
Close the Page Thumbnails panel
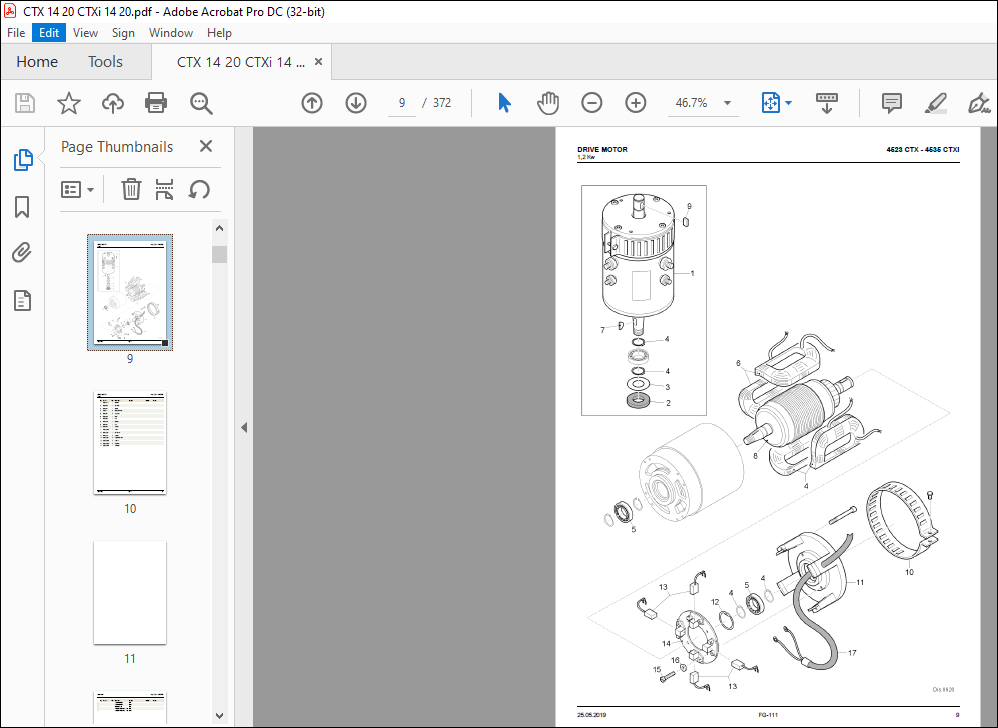206,146
